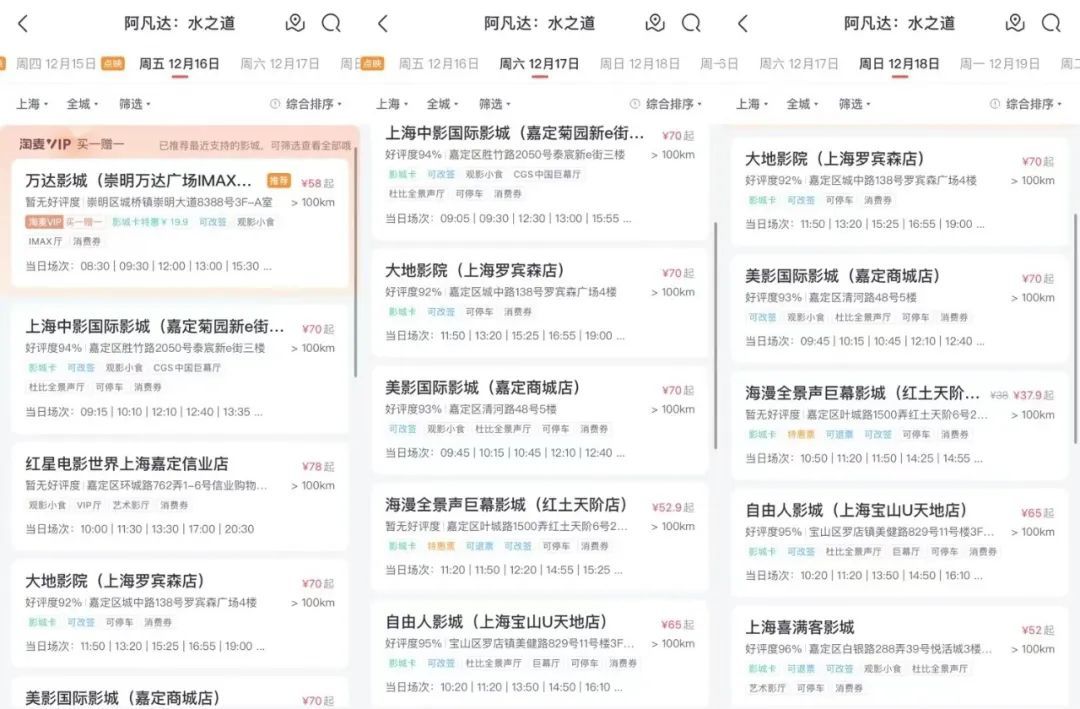The width and height of the screenshot is (1080, 709).
Task: Open 筛选 filter dropdown on 12月16日 screen
Action: pyautogui.click(x=134, y=104)
